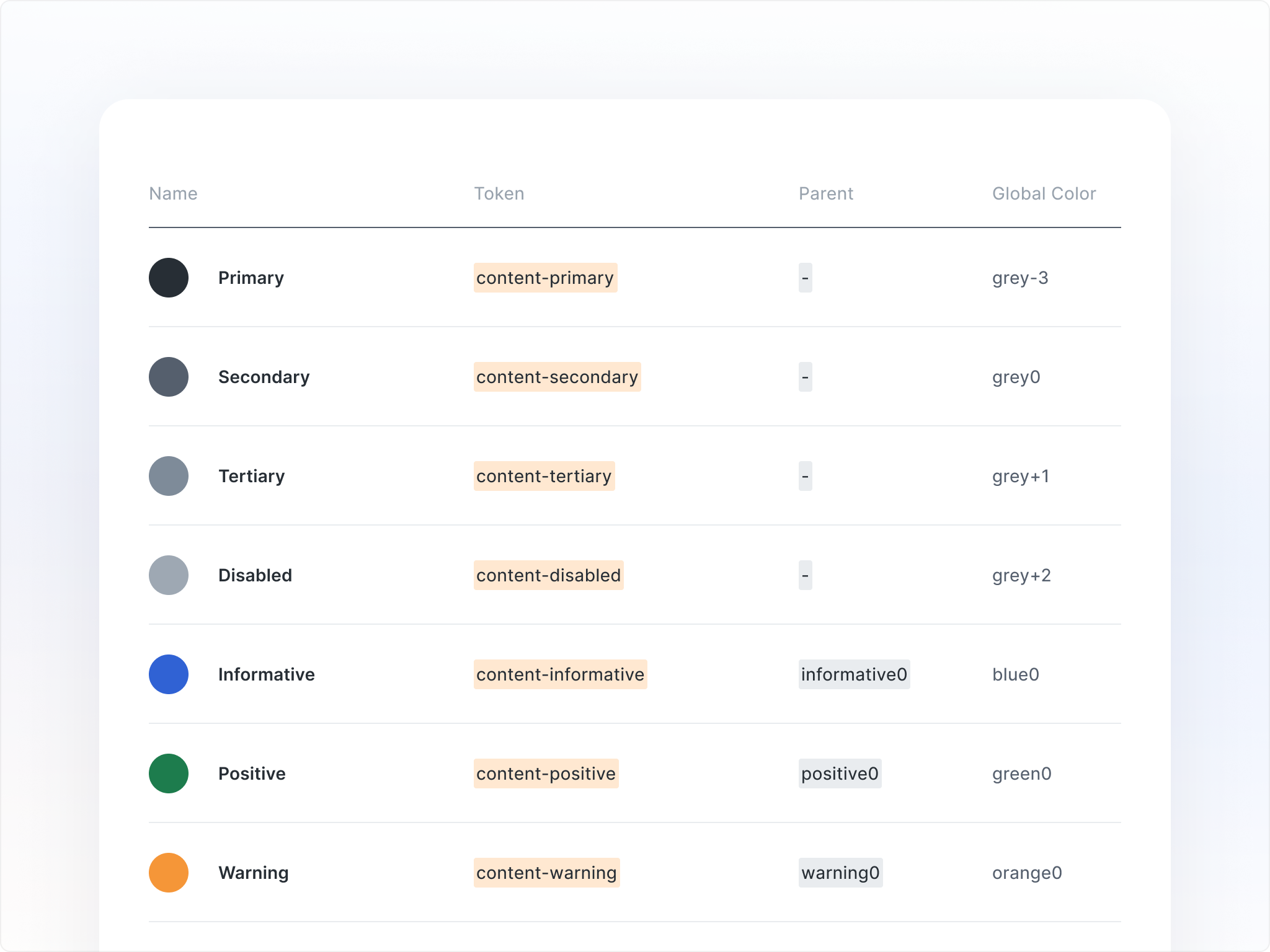
Task: Select the blue Informative color circle
Action: click(169, 674)
